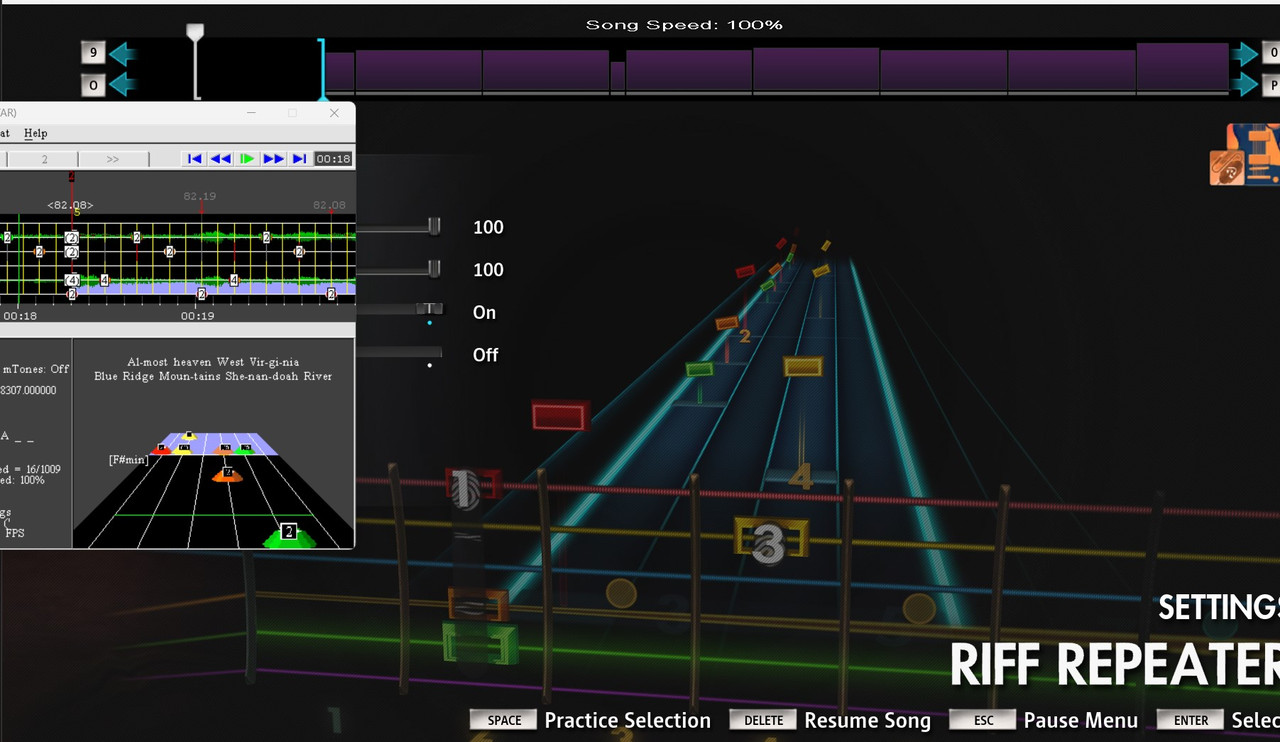The height and width of the screenshot is (742, 1280).
Task: Select the white start marker on riff timeline
Action: [196, 60]
